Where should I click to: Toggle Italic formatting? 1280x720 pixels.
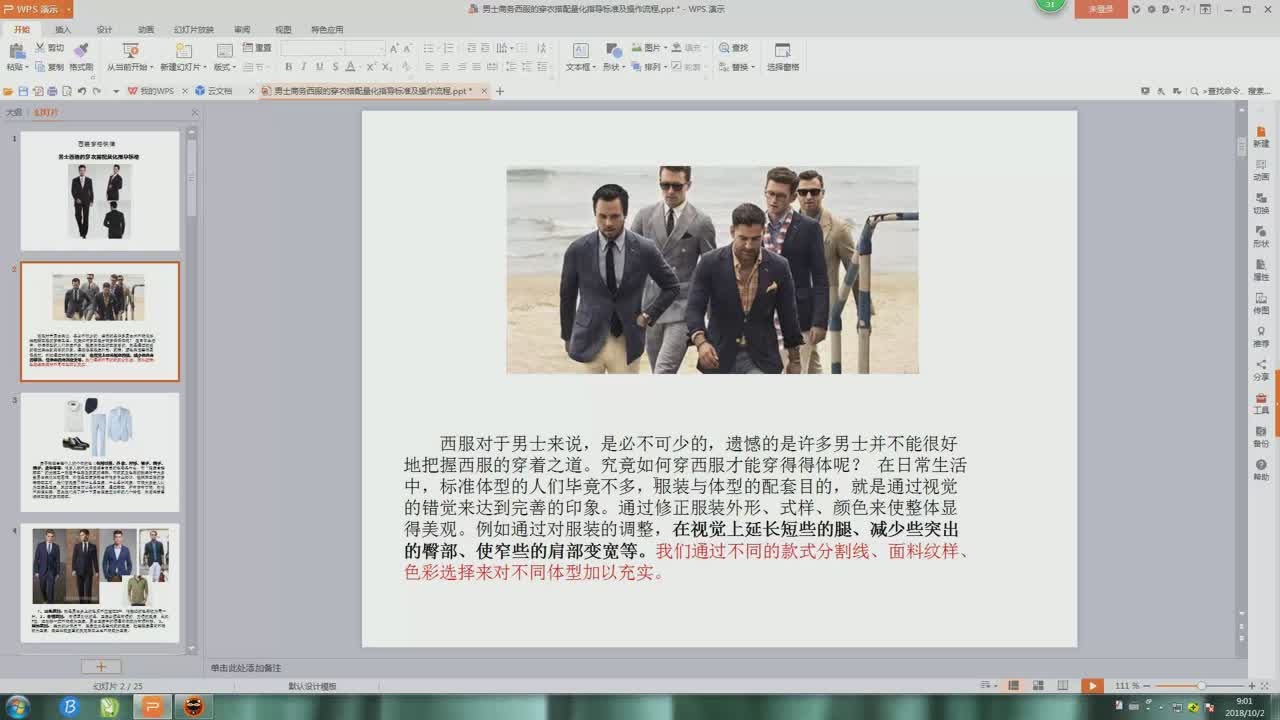[x=304, y=67]
